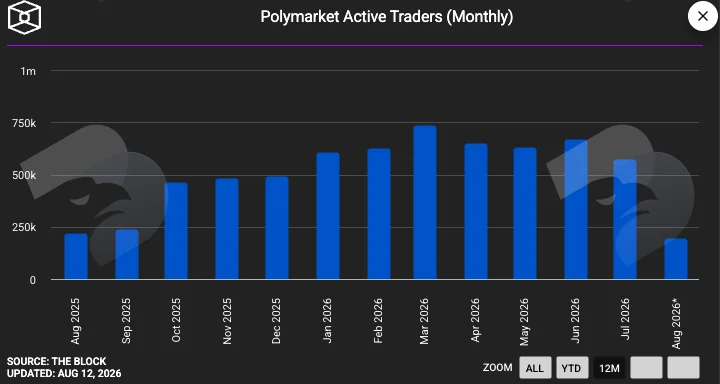Click The Block cube logo icon
This screenshot has height=384, width=720.
(25, 17)
